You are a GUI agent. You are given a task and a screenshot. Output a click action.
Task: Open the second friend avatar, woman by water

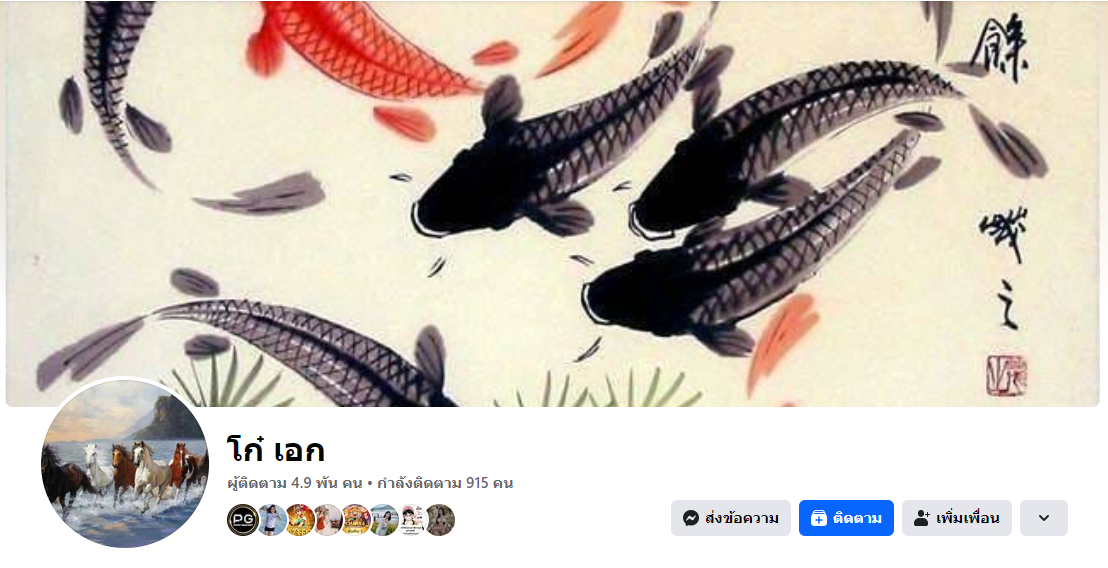[272, 520]
